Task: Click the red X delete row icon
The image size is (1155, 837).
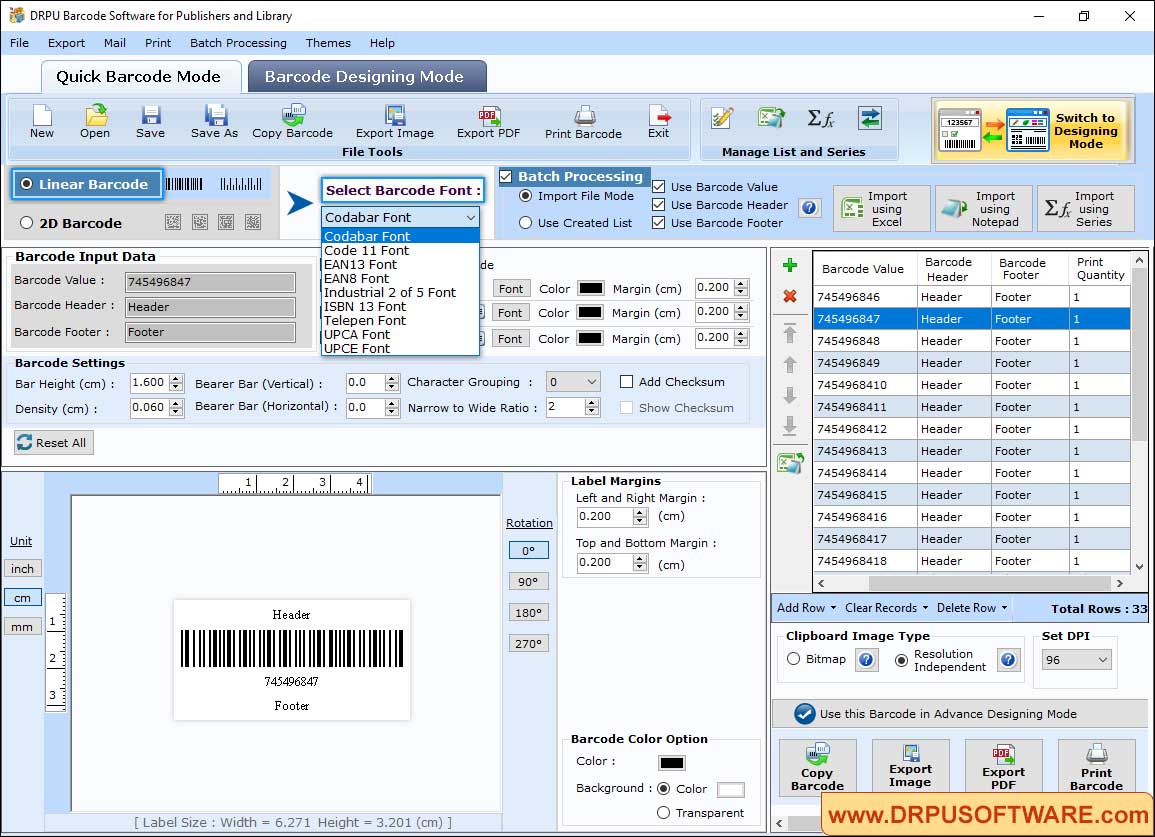Action: 790,296
